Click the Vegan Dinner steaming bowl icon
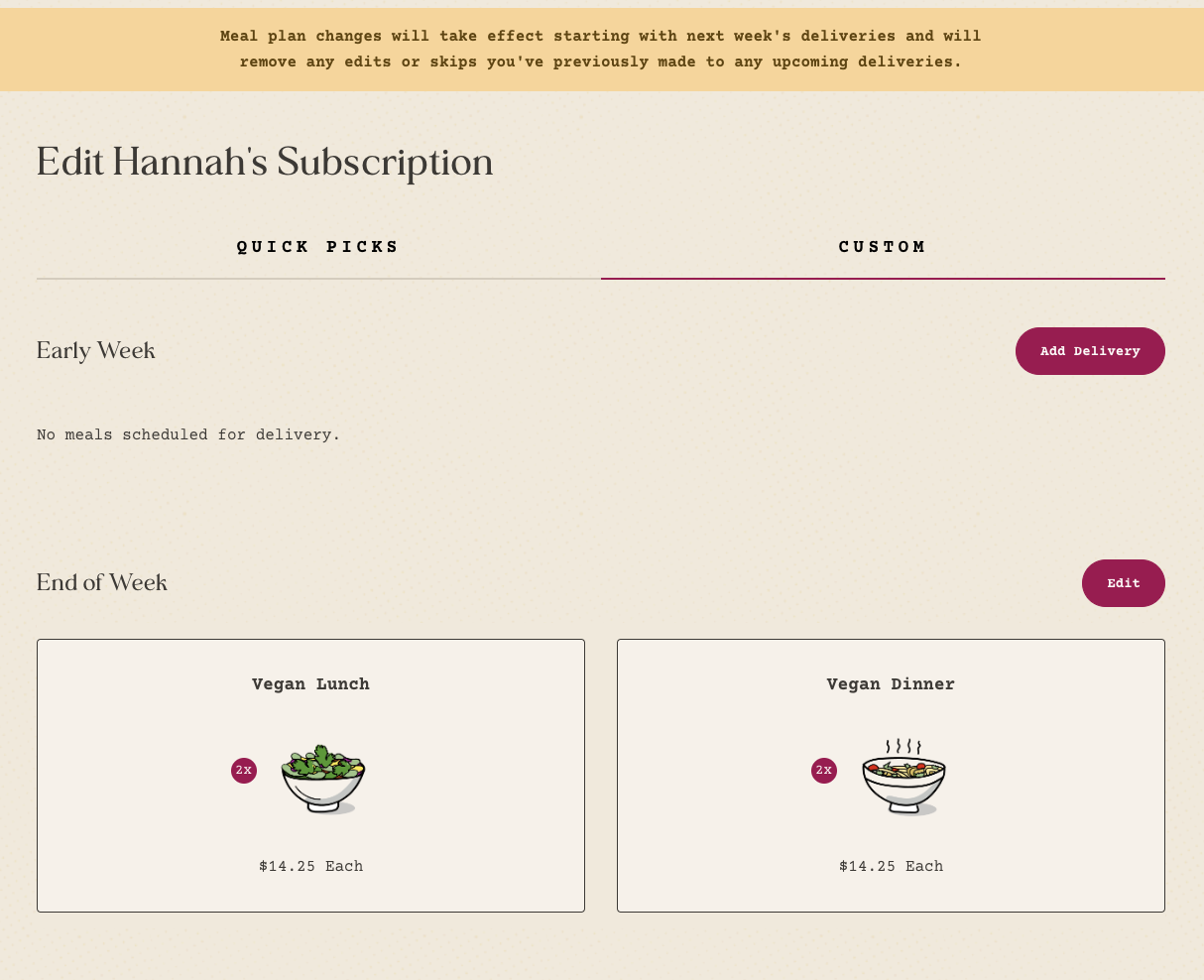 pyautogui.click(x=903, y=777)
